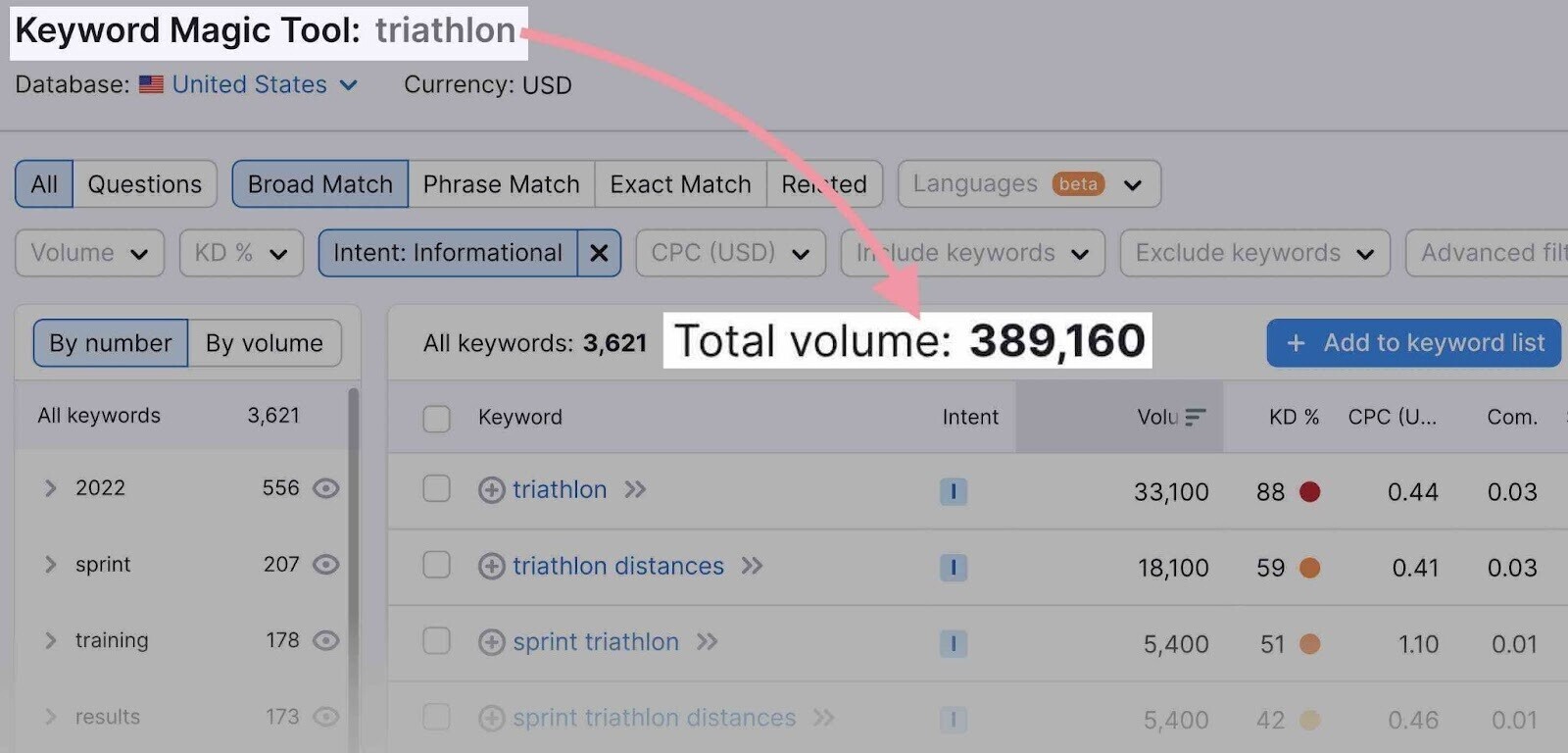Image resolution: width=1568 pixels, height=753 pixels.
Task: Toggle the eye icon for sprint group
Action: click(325, 565)
